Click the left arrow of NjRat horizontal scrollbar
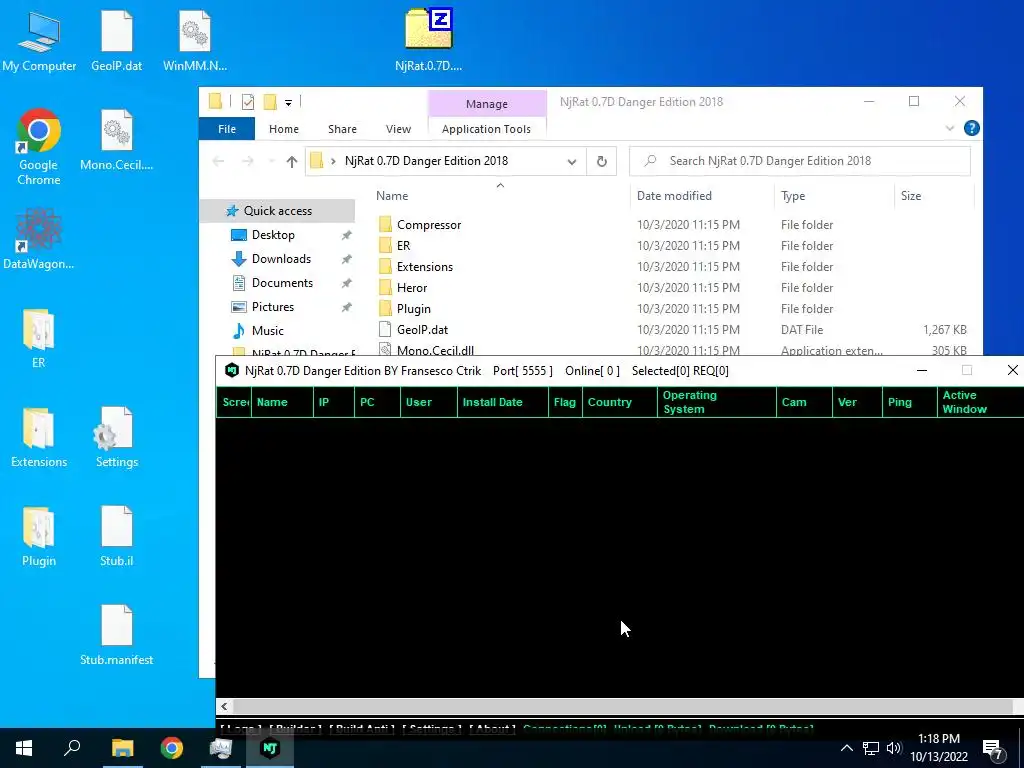Image resolution: width=1024 pixels, height=768 pixels. [225, 706]
